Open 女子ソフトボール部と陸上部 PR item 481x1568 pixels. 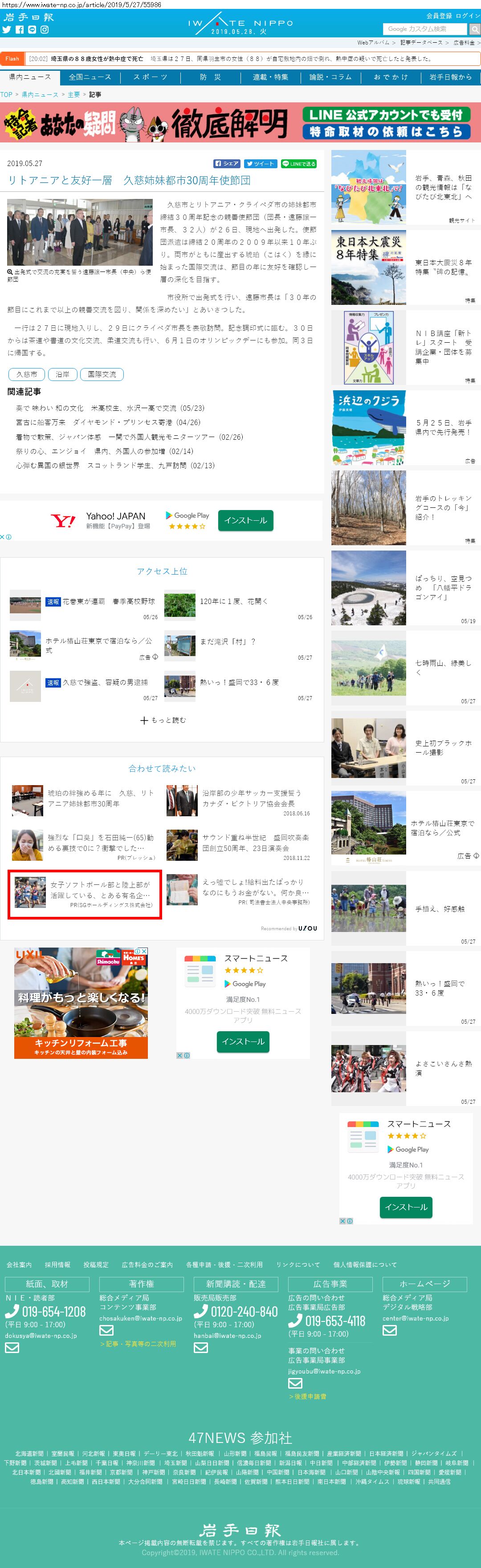click(85, 895)
